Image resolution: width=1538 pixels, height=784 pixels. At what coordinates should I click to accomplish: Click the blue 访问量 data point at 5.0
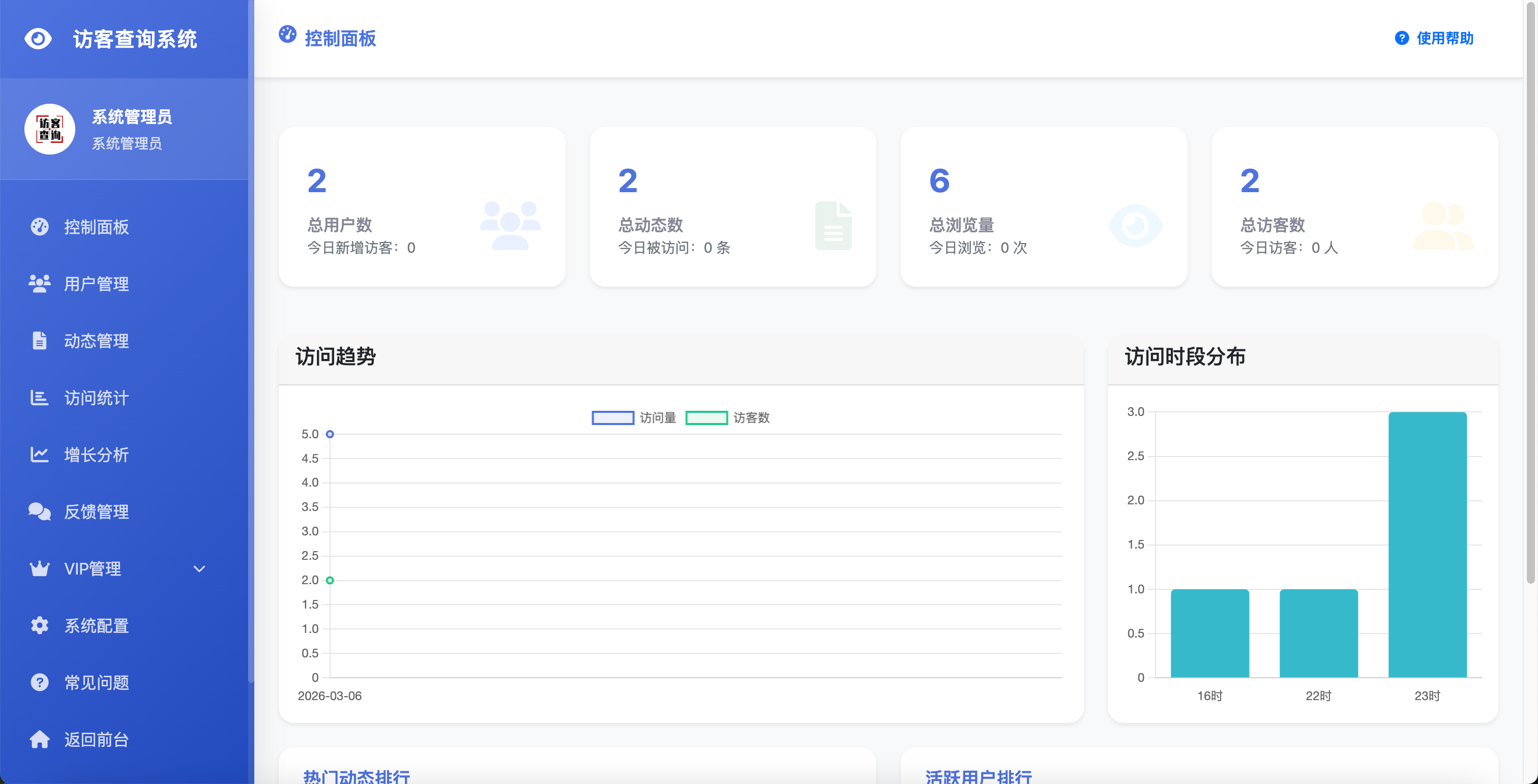(x=330, y=434)
